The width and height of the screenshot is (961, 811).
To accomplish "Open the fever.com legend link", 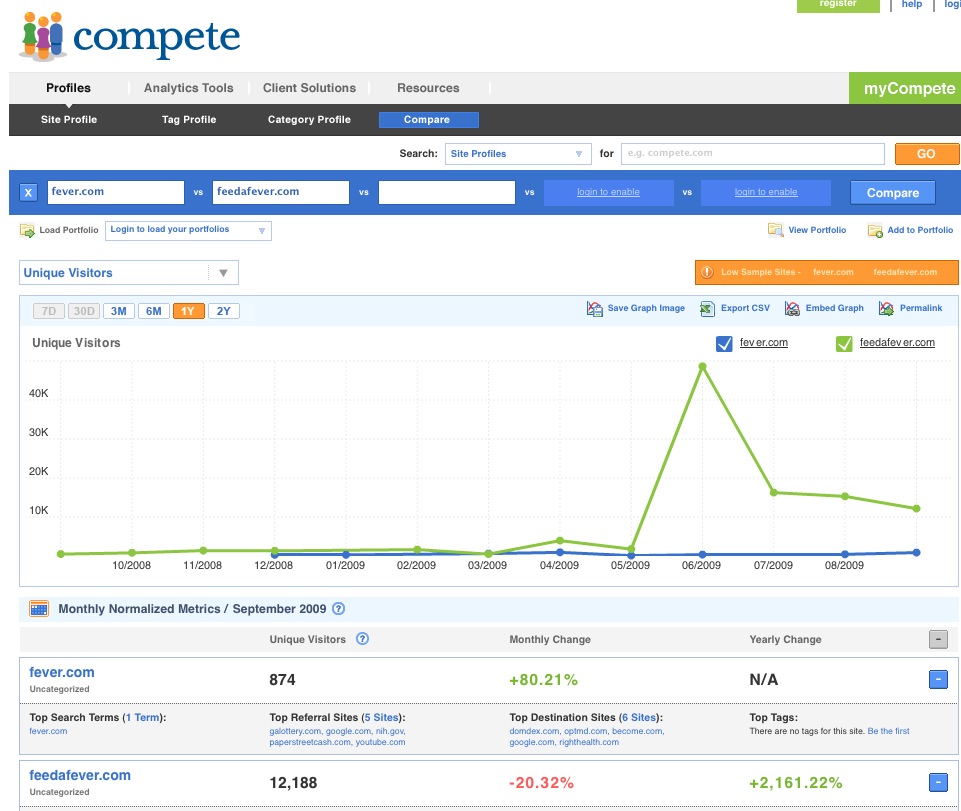I will pos(764,343).
